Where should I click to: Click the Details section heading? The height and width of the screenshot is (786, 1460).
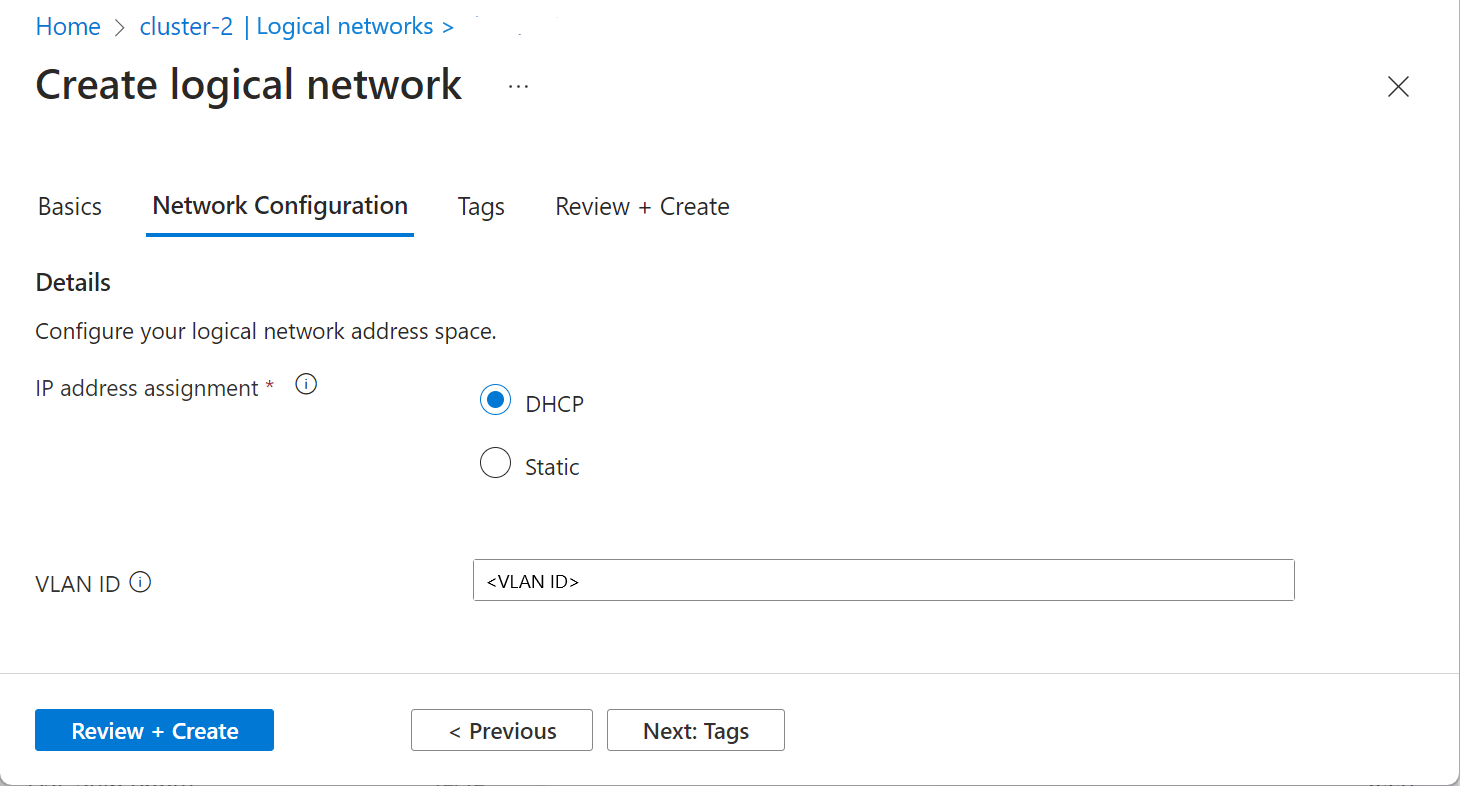(73, 283)
